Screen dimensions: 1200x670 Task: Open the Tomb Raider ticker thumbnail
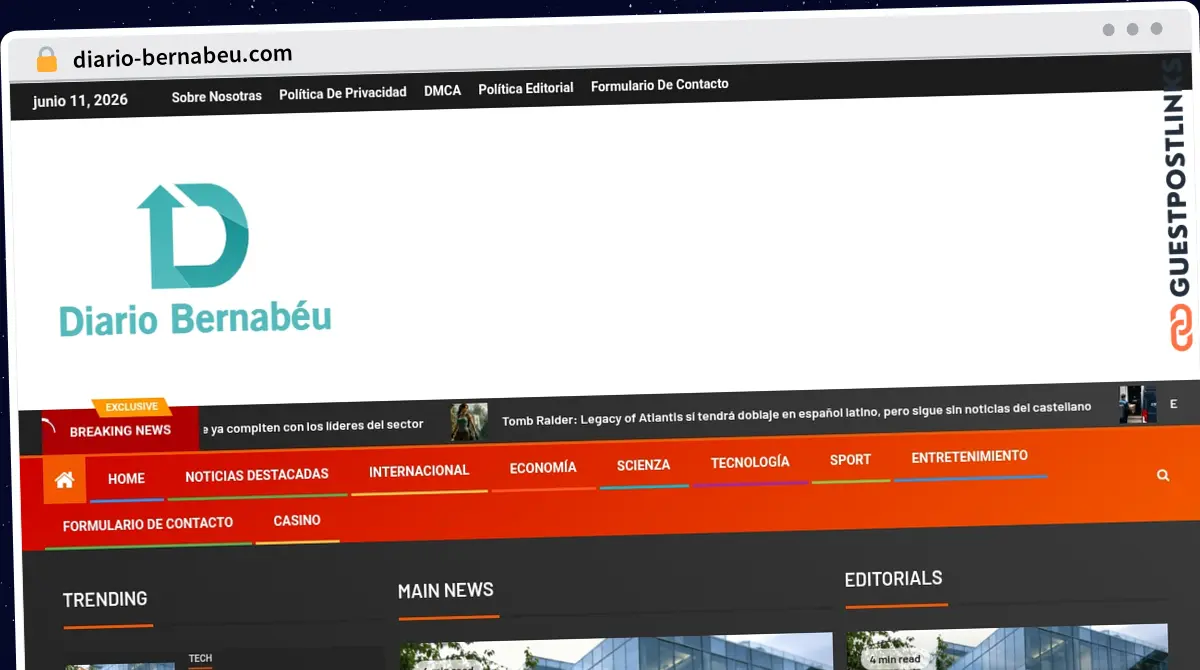pyautogui.click(x=469, y=422)
